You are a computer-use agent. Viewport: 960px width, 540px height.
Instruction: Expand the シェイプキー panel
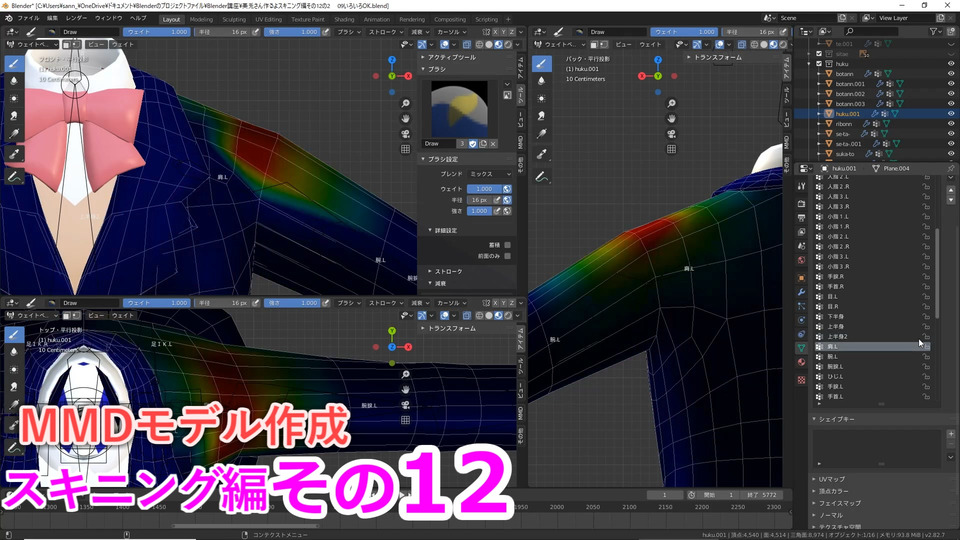(836, 419)
